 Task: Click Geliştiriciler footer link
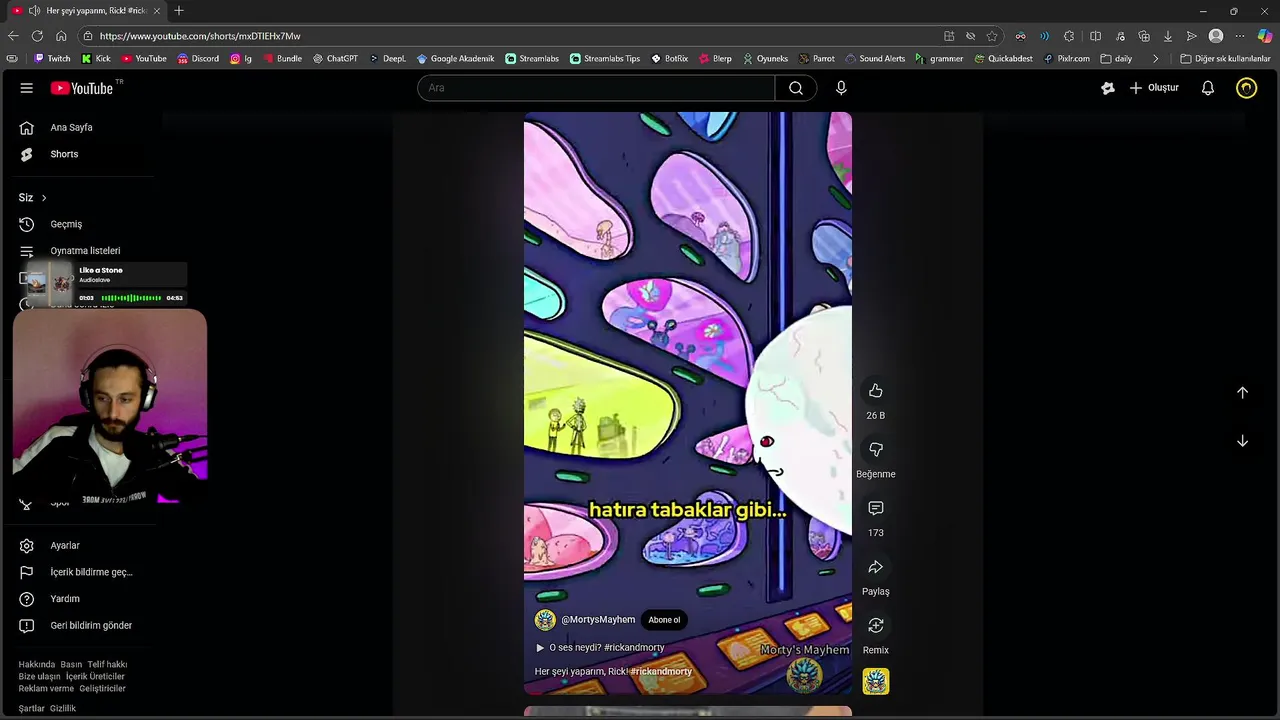click(x=102, y=689)
